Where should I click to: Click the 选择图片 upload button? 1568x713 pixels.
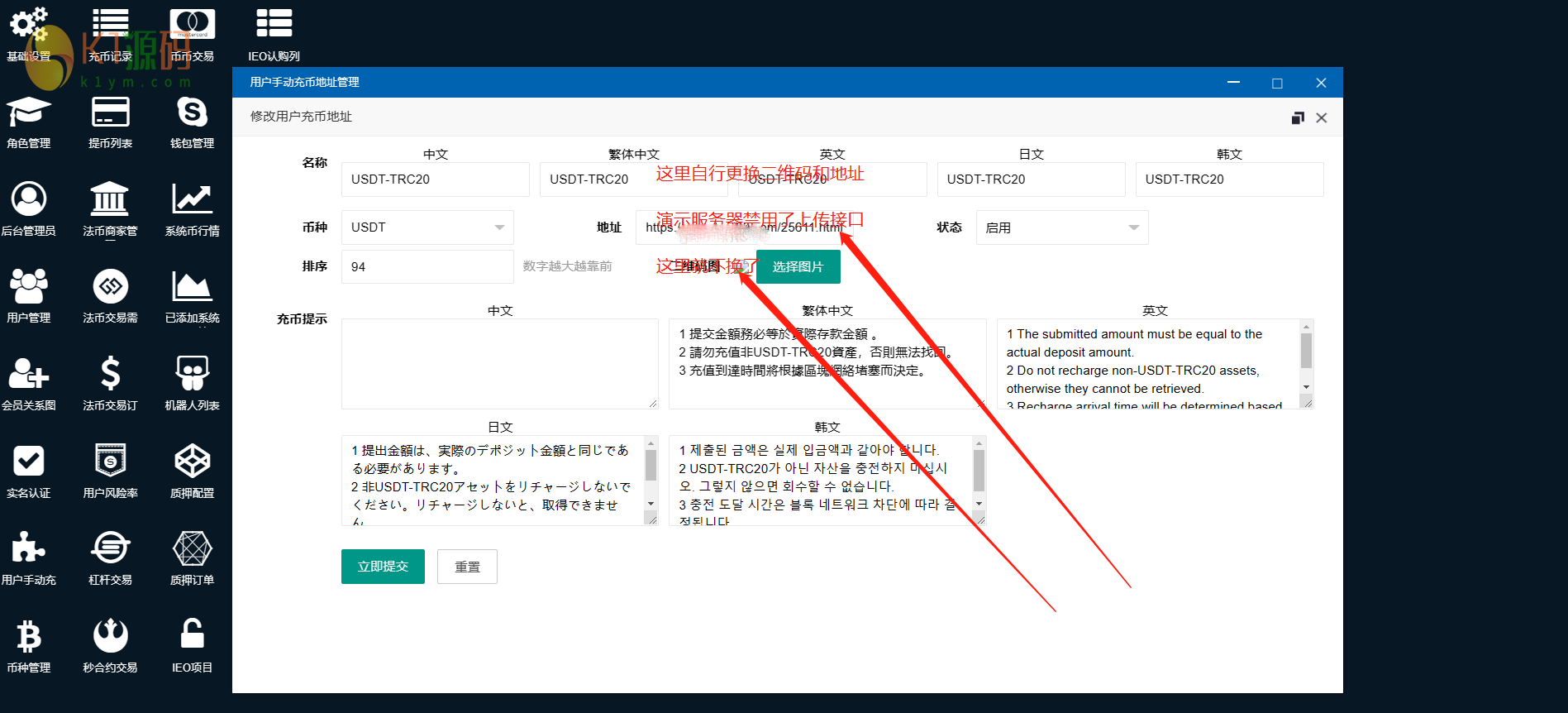coord(798,266)
